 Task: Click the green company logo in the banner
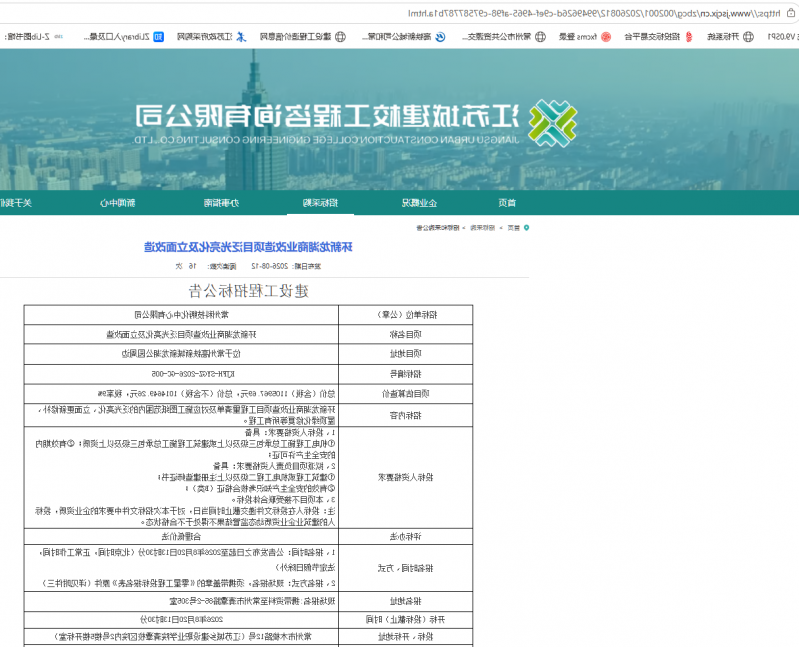(x=552, y=123)
